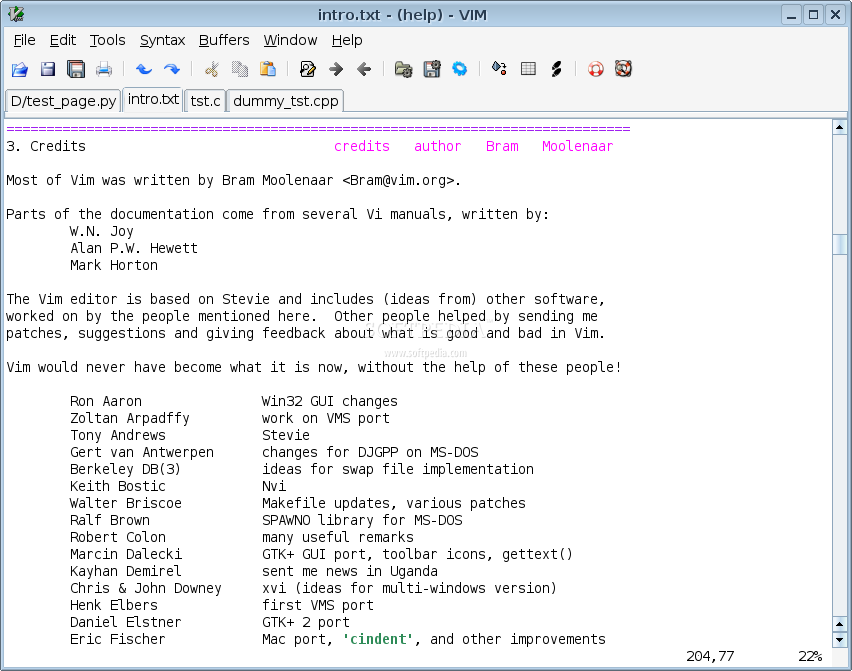Click 'Marcin Dalecki' name
Viewport: 852px width, 671px height.
[126, 555]
